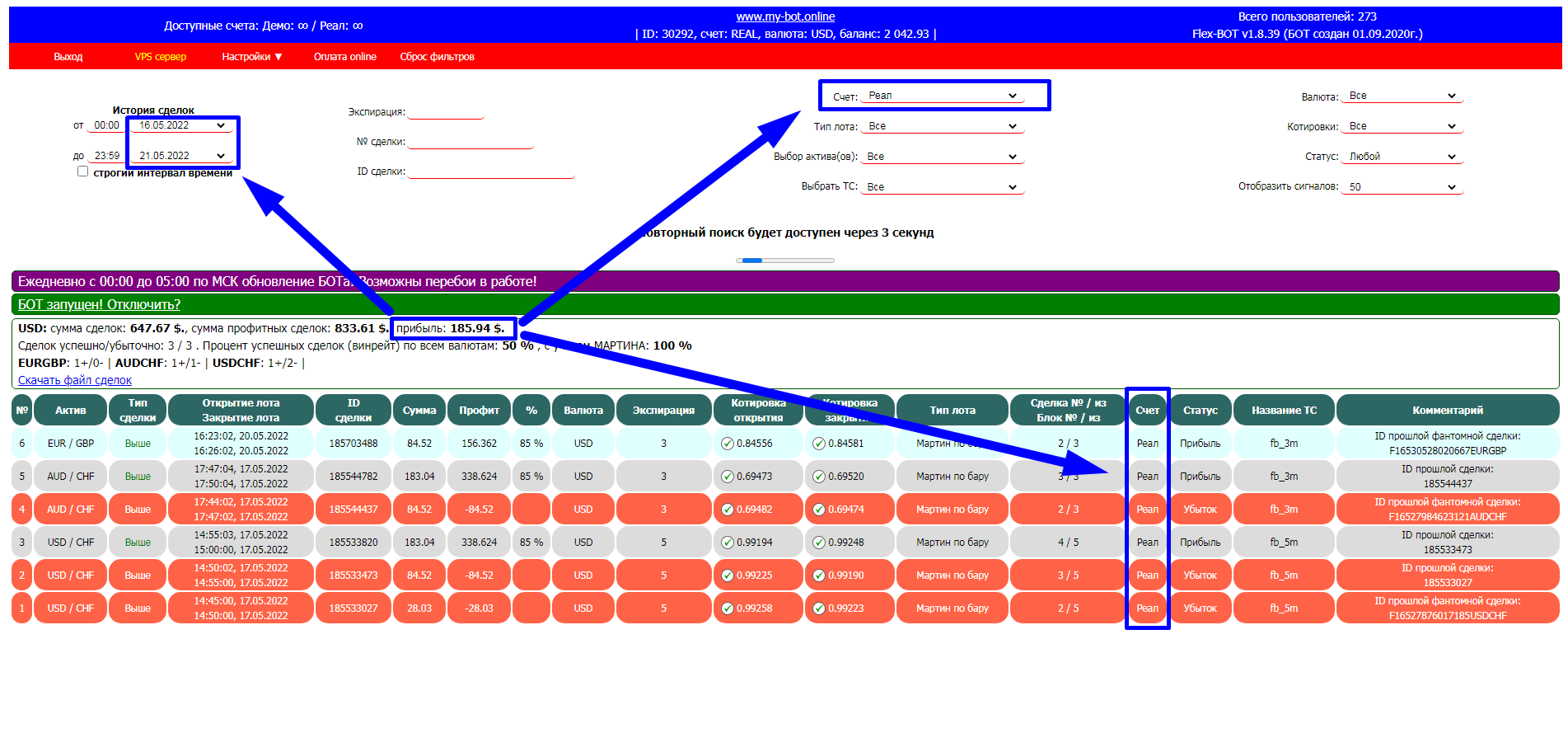Expand the Валюта currency dropdown
The height and width of the screenshot is (733, 1568).
[x=1402, y=96]
